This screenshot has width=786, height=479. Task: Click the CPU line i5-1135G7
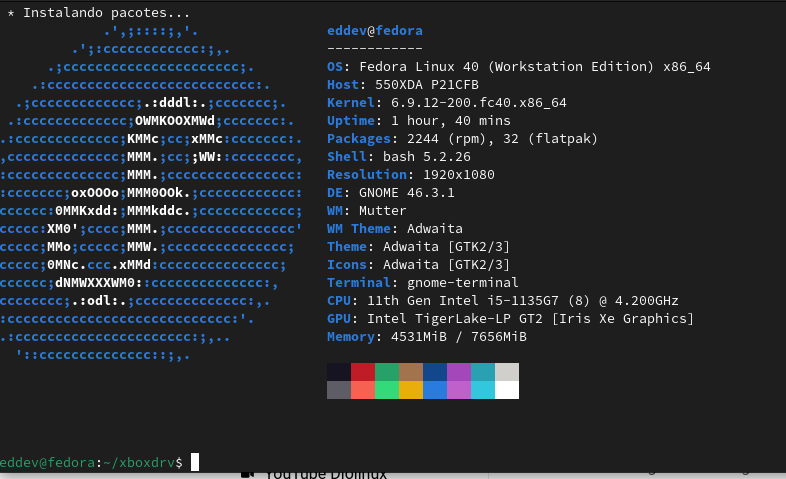[x=503, y=301]
